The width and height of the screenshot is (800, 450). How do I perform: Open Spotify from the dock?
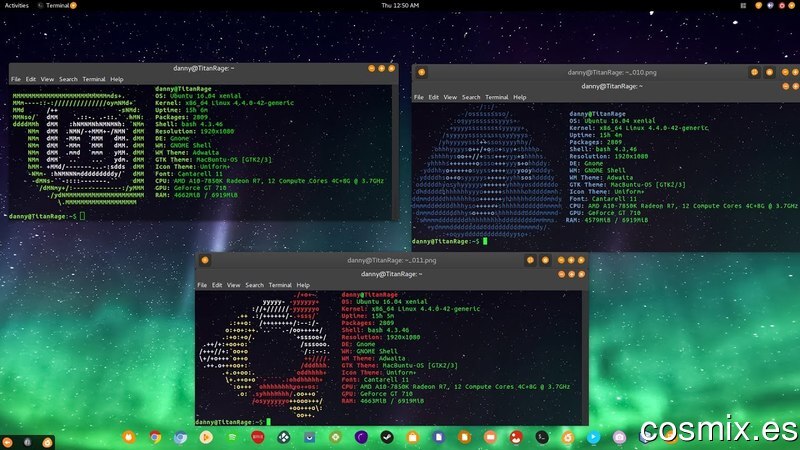coord(232,437)
